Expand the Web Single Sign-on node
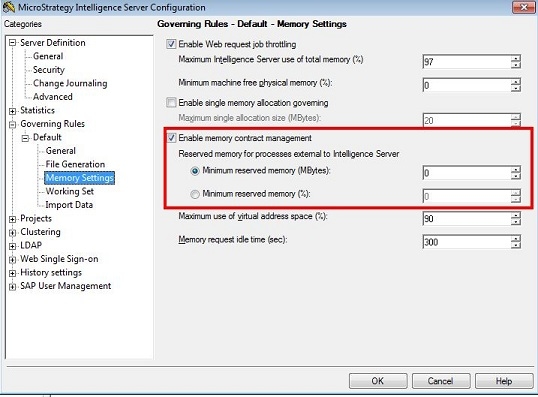The height and width of the screenshot is (397, 538). [x=12, y=259]
